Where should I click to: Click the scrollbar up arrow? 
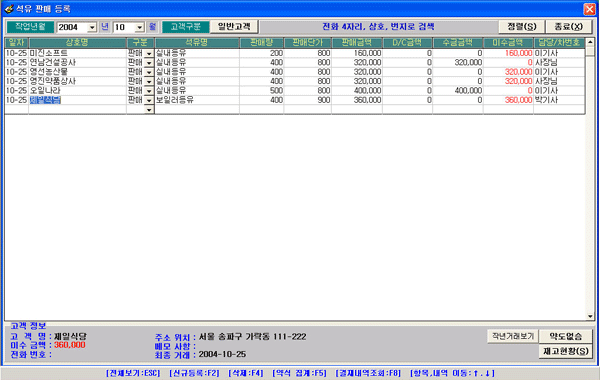click(590, 42)
